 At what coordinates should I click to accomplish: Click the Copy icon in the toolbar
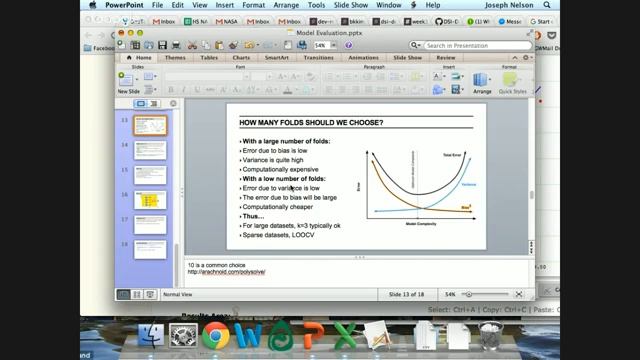[206, 45]
